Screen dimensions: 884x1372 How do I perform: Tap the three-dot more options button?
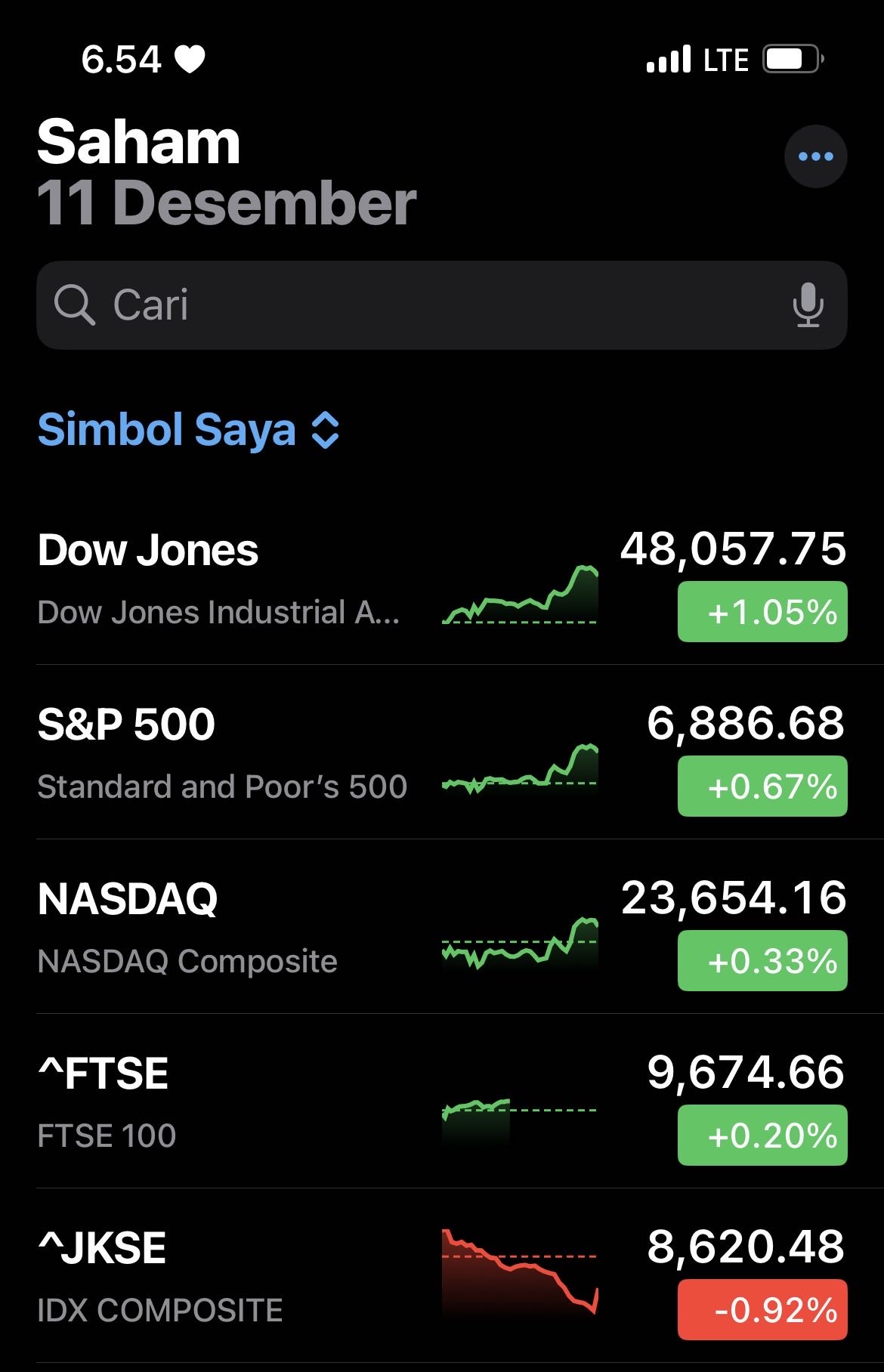click(815, 156)
